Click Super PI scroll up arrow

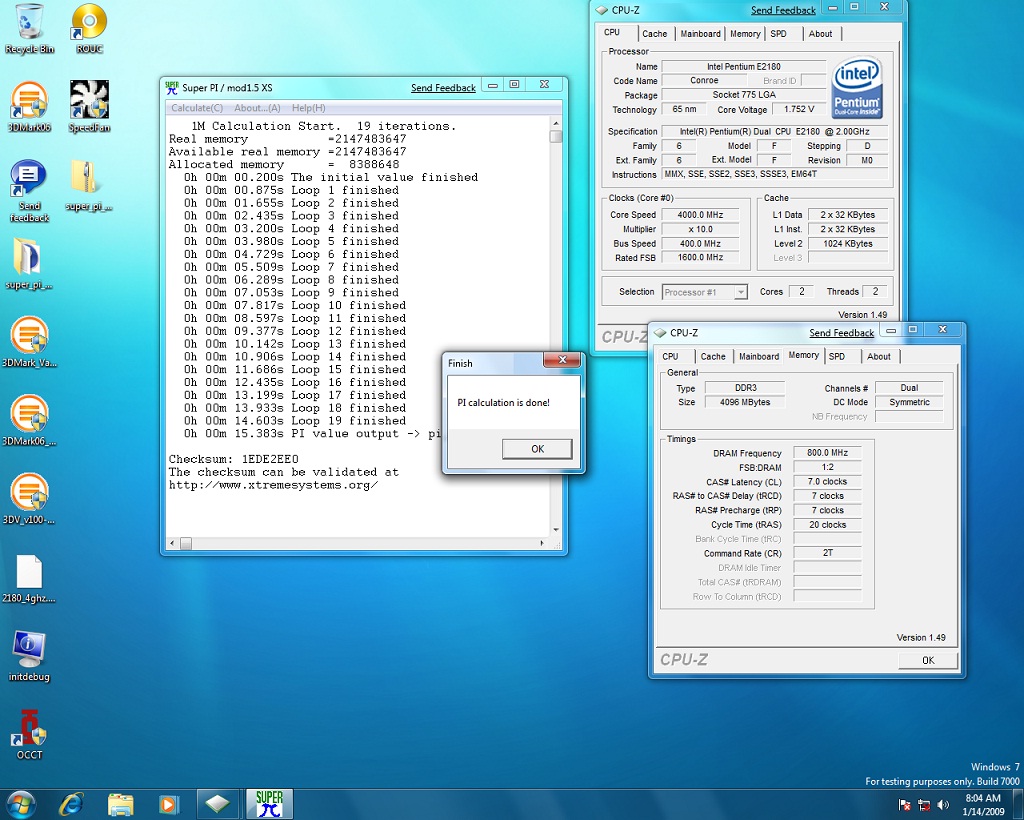[556, 123]
